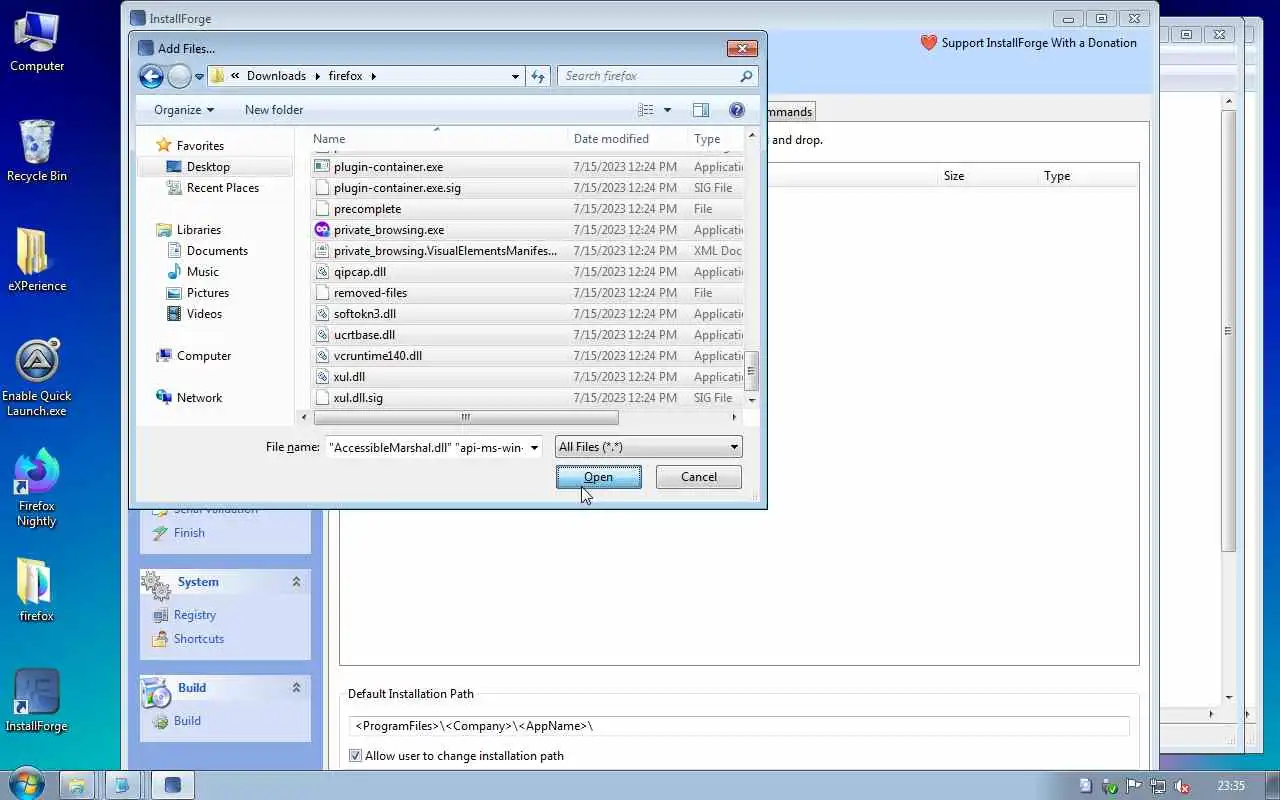This screenshot has height=800, width=1280.
Task: Open Windows Explorer from taskbar
Action: (x=76, y=785)
